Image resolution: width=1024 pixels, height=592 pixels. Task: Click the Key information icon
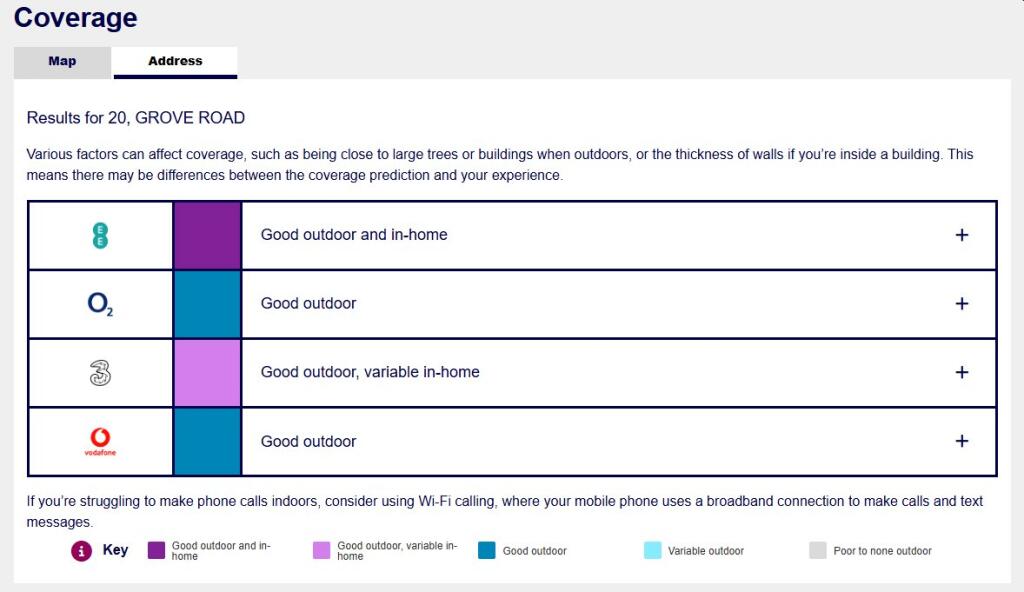[81, 551]
